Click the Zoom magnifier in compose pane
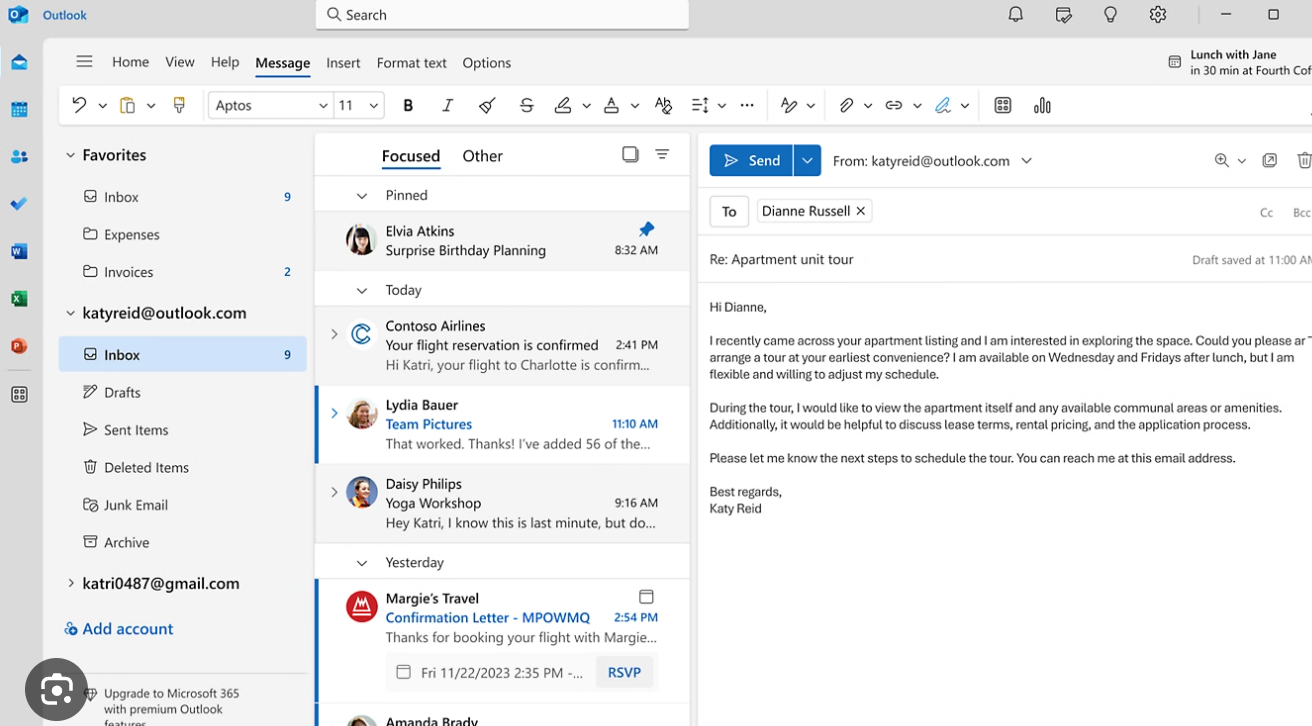The height and width of the screenshot is (726, 1312). click(x=1221, y=160)
